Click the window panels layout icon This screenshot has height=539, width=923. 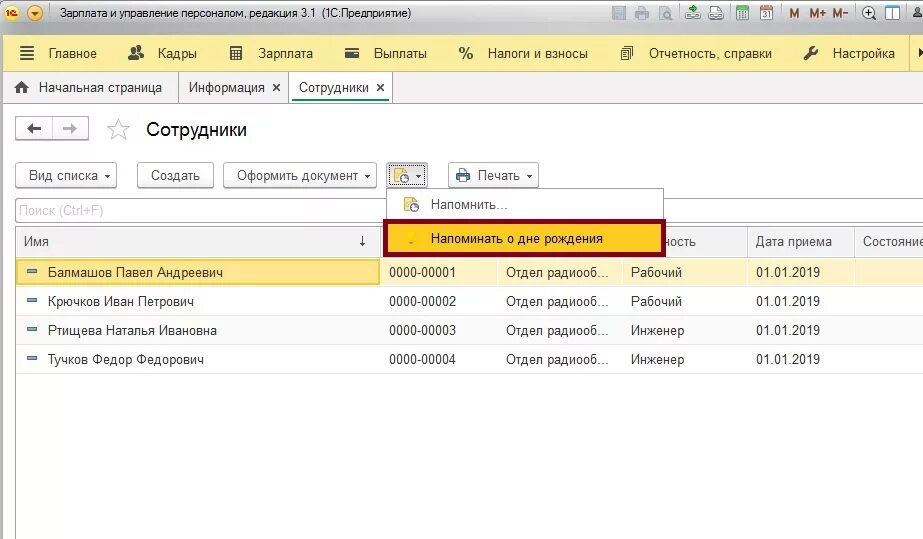[892, 12]
